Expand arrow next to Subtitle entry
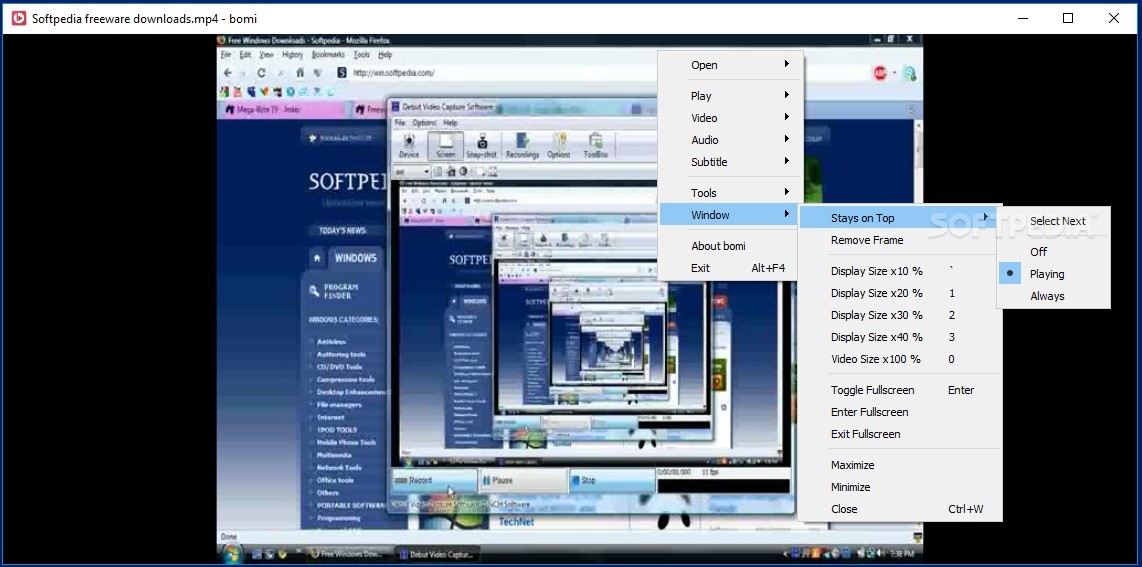Viewport: 1142px width, 567px height. click(787, 161)
